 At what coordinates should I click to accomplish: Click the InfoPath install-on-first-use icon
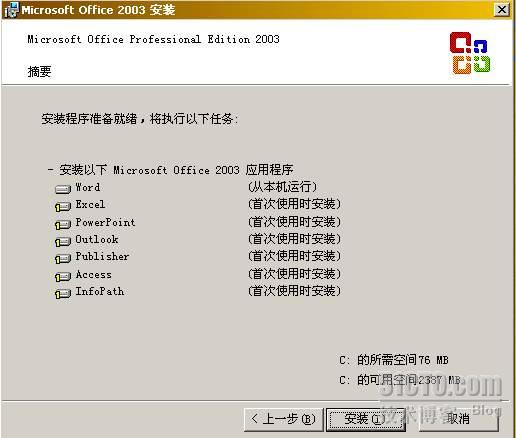[x=63, y=293]
